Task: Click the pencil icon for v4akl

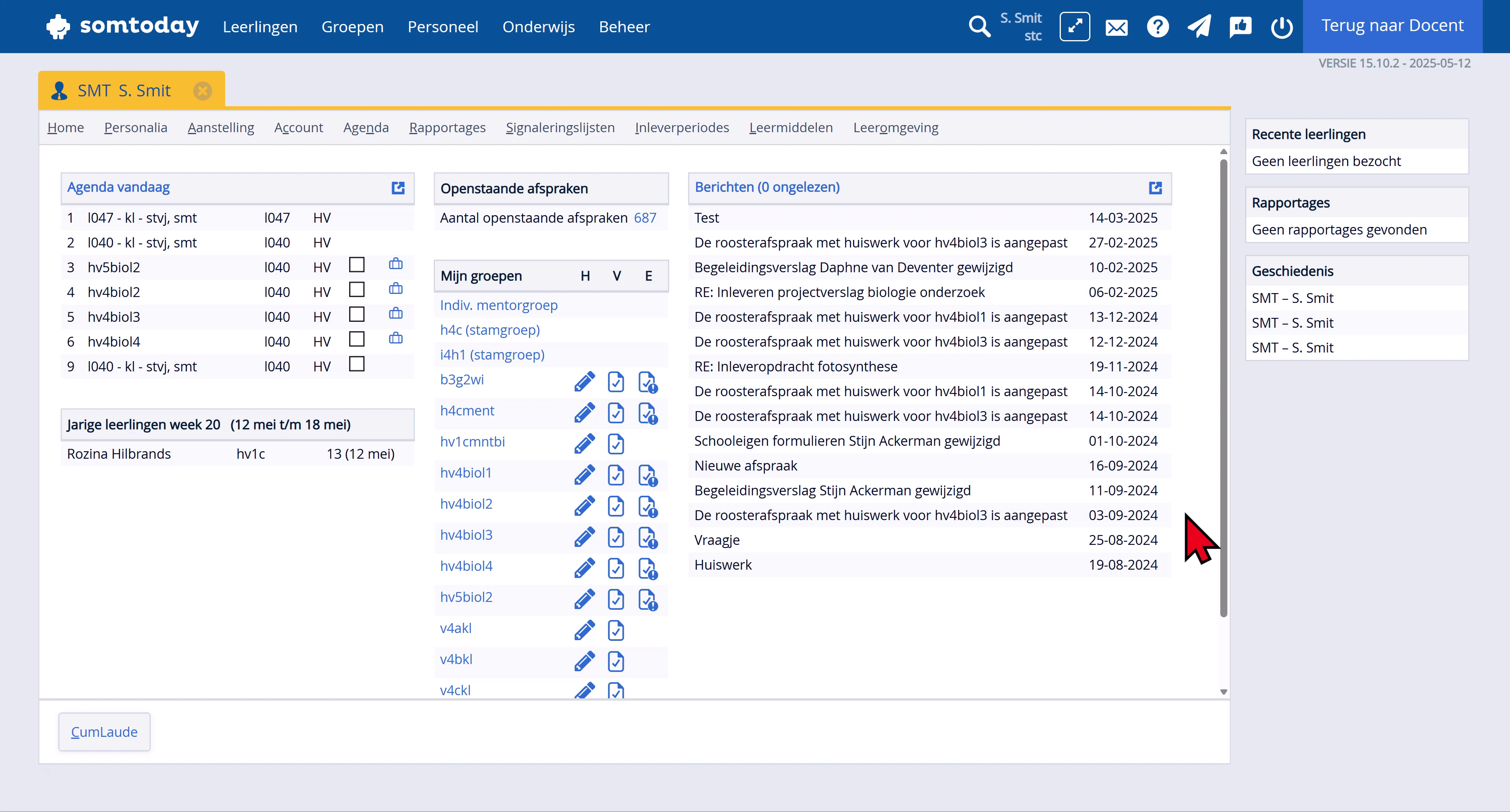Action: (585, 630)
